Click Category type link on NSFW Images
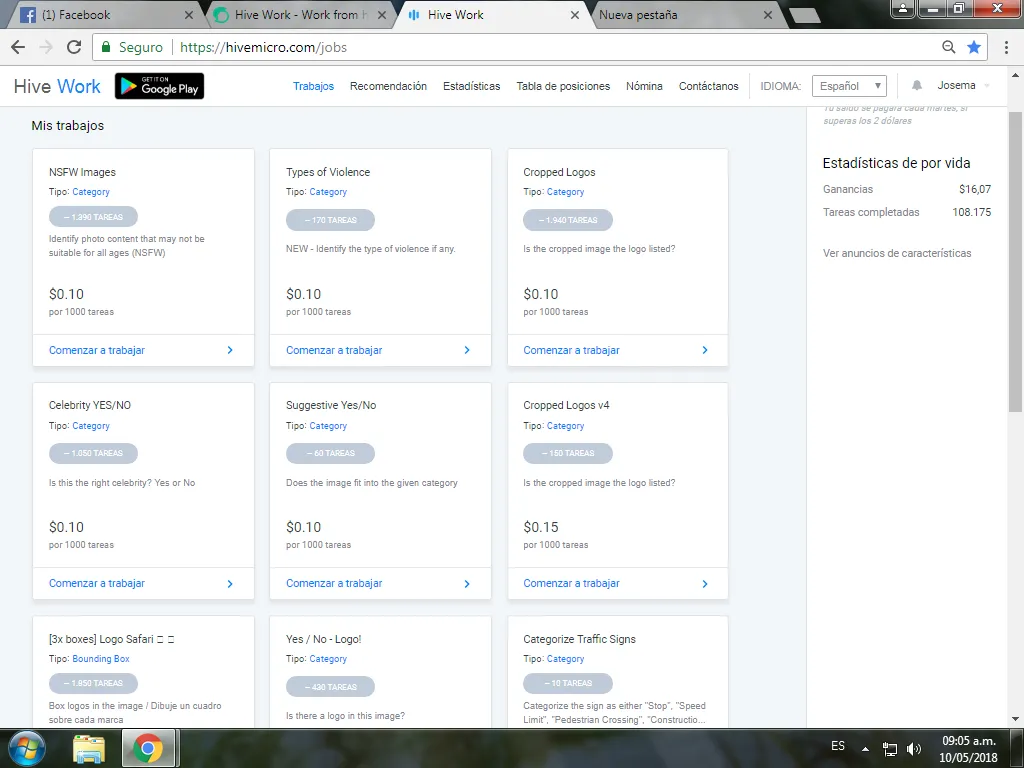 [91, 192]
